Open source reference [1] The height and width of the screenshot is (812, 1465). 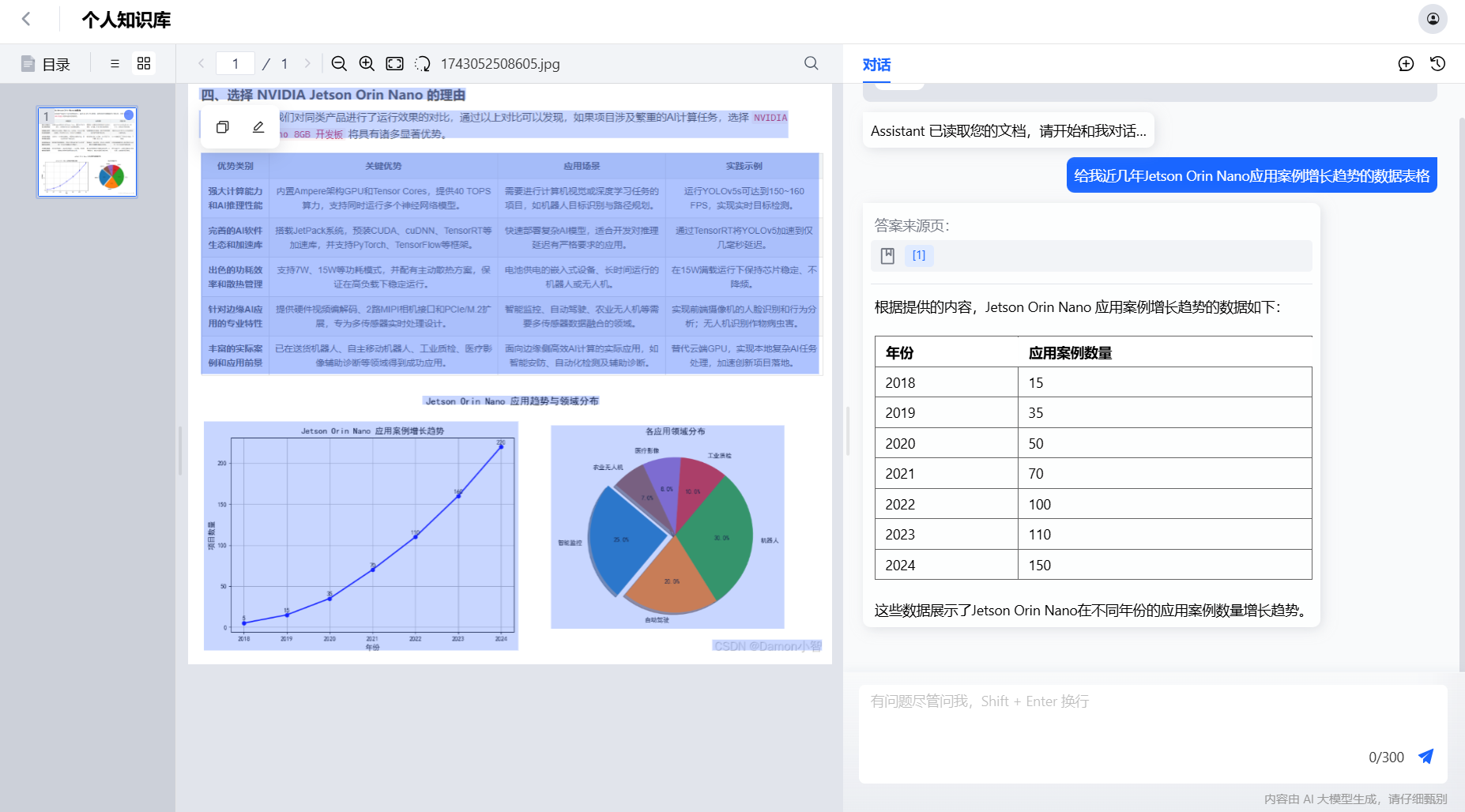(x=919, y=255)
